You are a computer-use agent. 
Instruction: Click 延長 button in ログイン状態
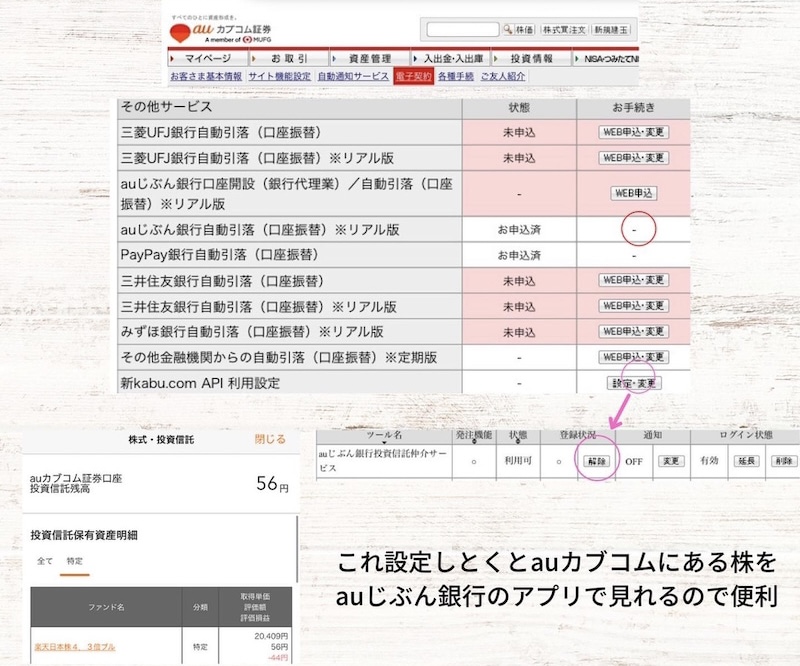tap(746, 461)
